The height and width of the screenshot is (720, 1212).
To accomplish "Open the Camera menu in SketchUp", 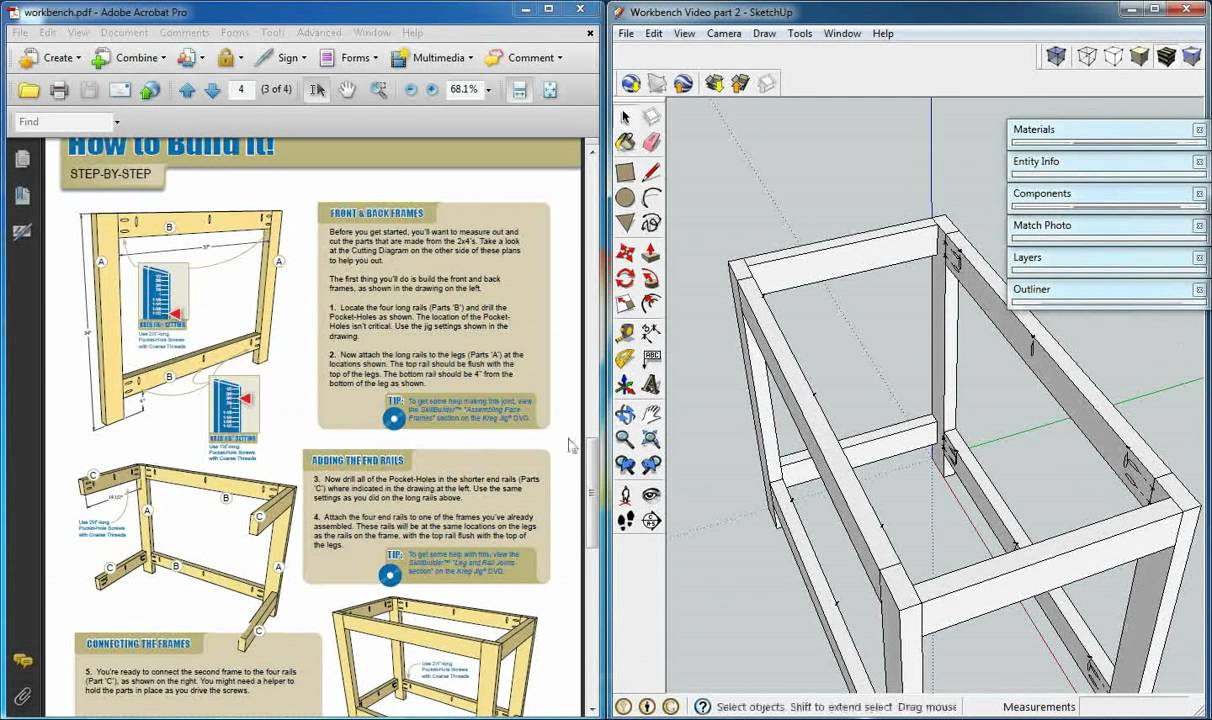I will click(x=724, y=33).
